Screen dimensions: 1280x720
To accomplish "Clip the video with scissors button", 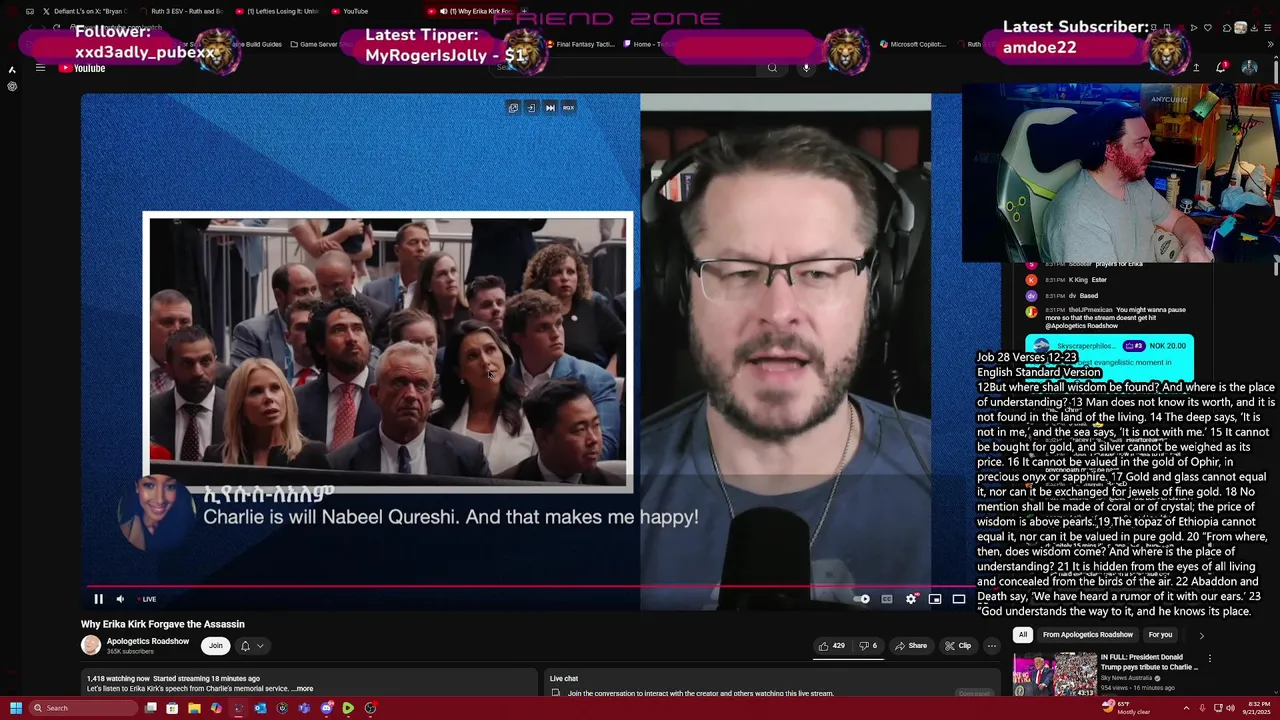I will click(958, 646).
